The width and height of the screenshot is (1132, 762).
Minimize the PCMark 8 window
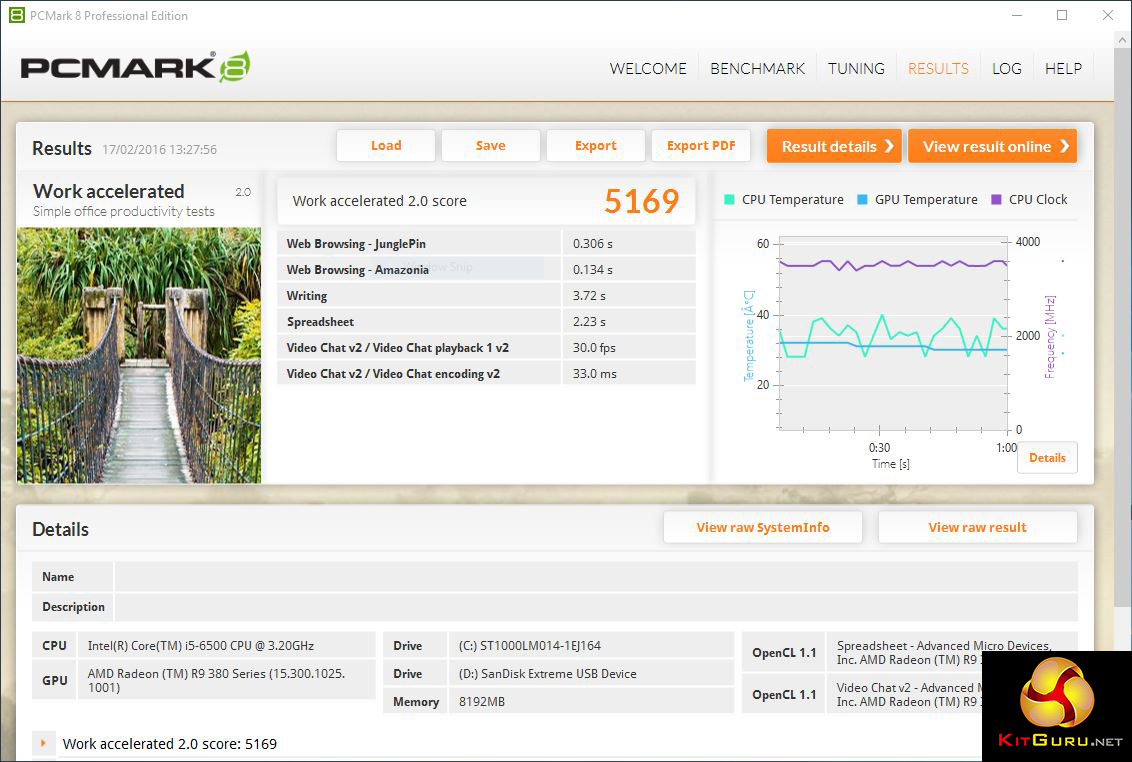pos(1016,15)
